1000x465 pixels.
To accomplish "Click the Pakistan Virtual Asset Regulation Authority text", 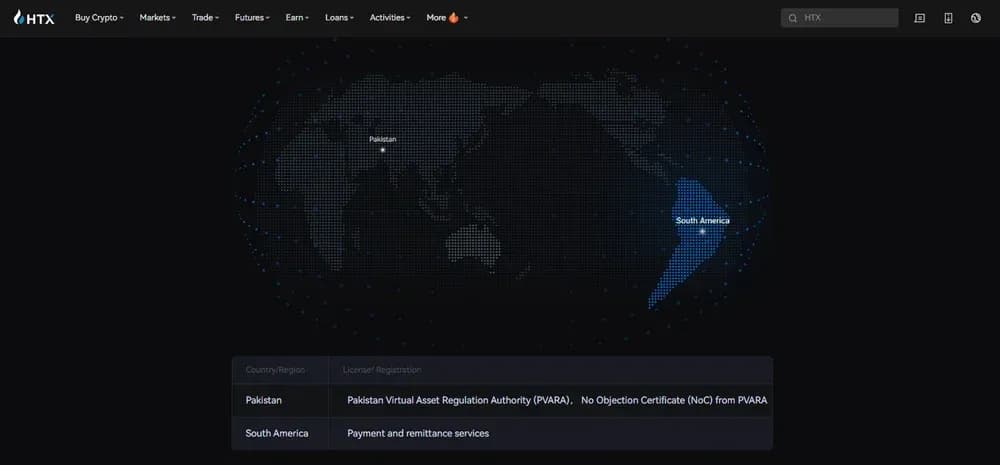I will [459, 401].
